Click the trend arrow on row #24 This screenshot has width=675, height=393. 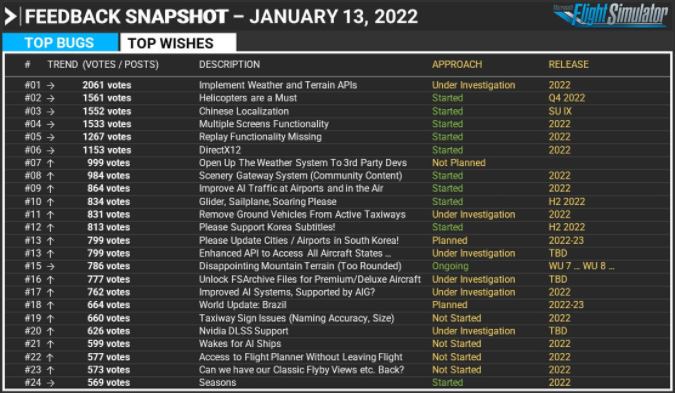[50, 383]
